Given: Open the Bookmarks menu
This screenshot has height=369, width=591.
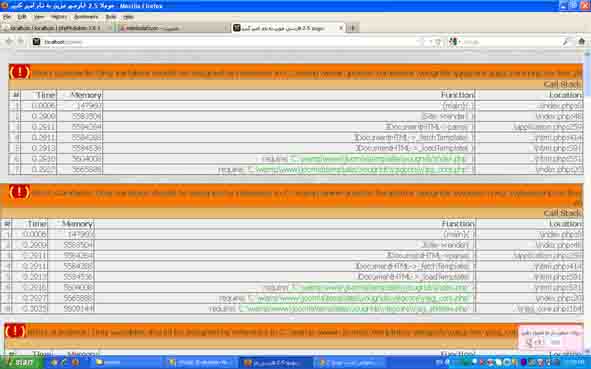Looking at the screenshot, I should pyautogui.click(x=86, y=17).
